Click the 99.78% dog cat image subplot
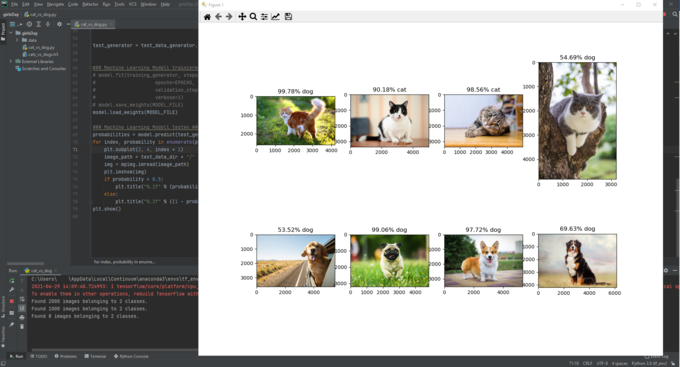The image size is (680, 367). [296, 121]
